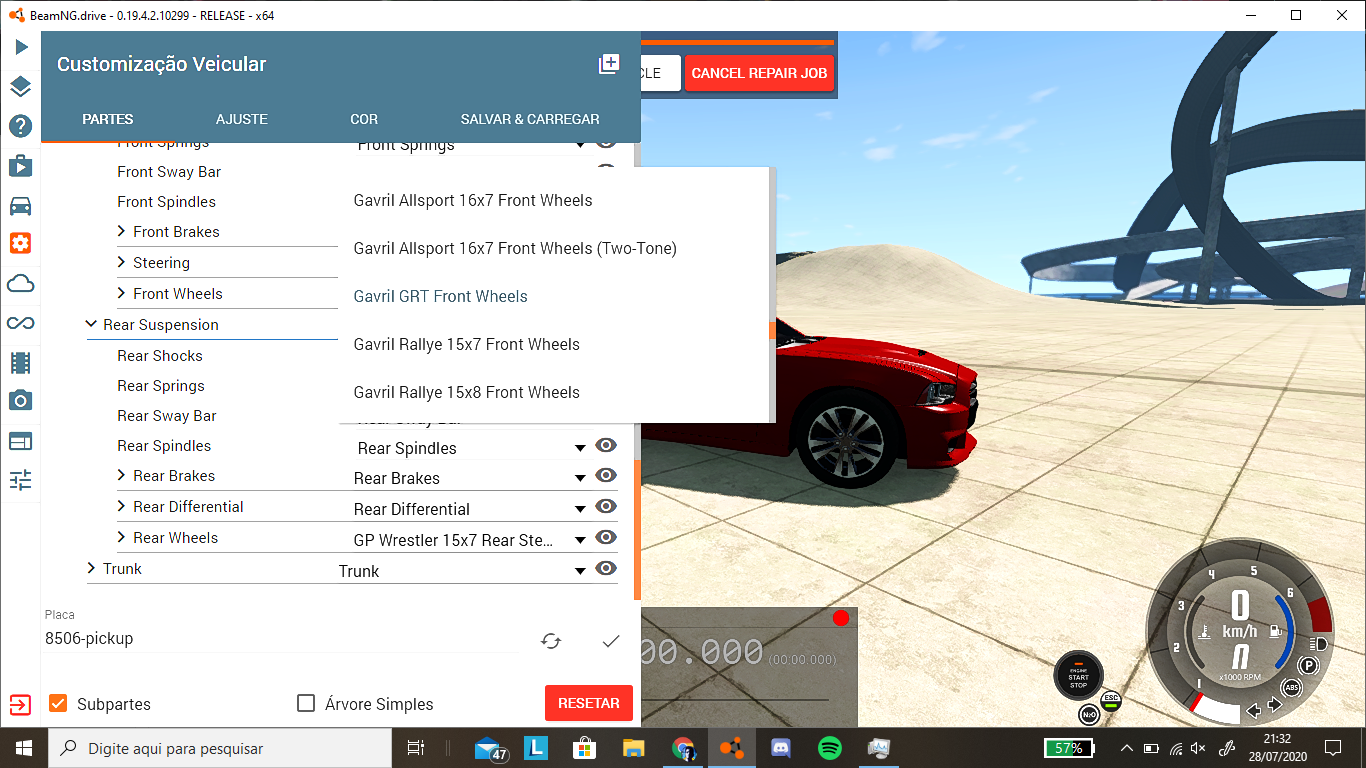Click the Placa license plate input field
The width and height of the screenshot is (1366, 768).
click(282, 639)
